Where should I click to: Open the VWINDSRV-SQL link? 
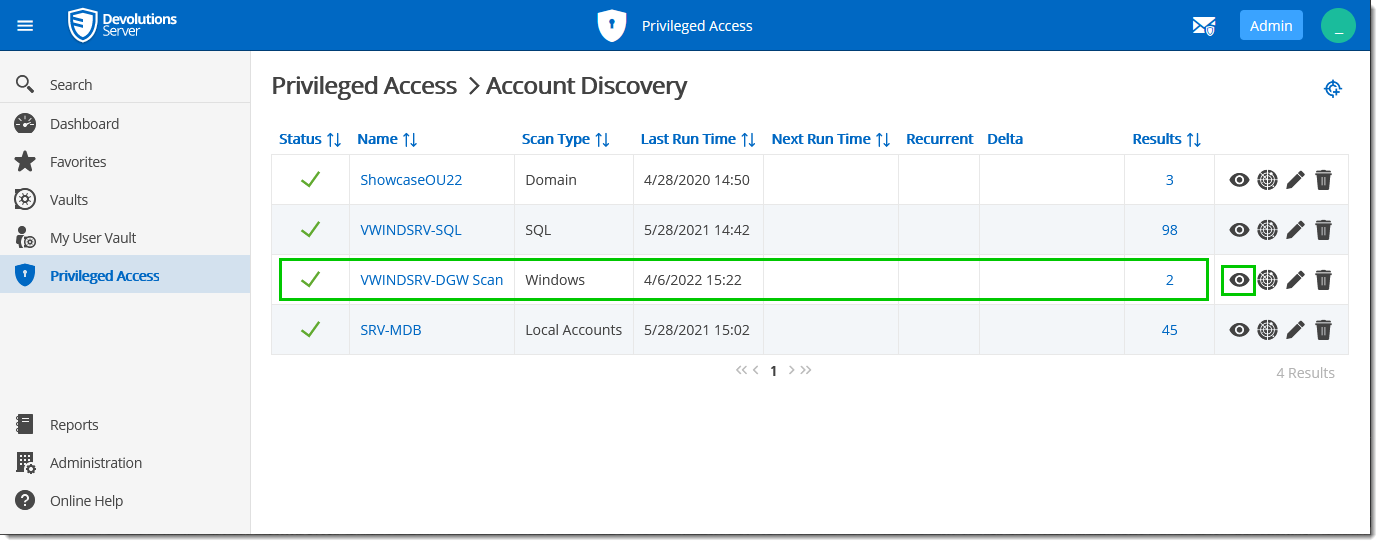coord(411,230)
